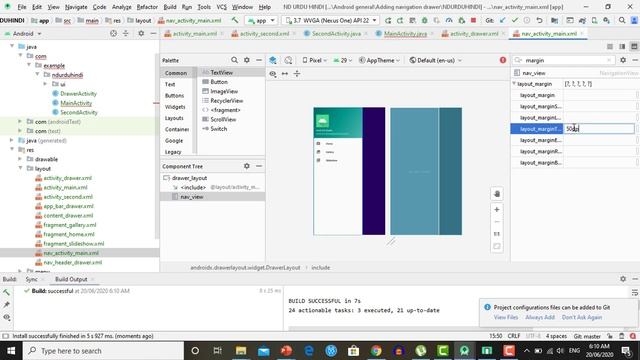Select DrawerActivity class in tree
The height and width of the screenshot is (360, 640).
pos(78,93)
